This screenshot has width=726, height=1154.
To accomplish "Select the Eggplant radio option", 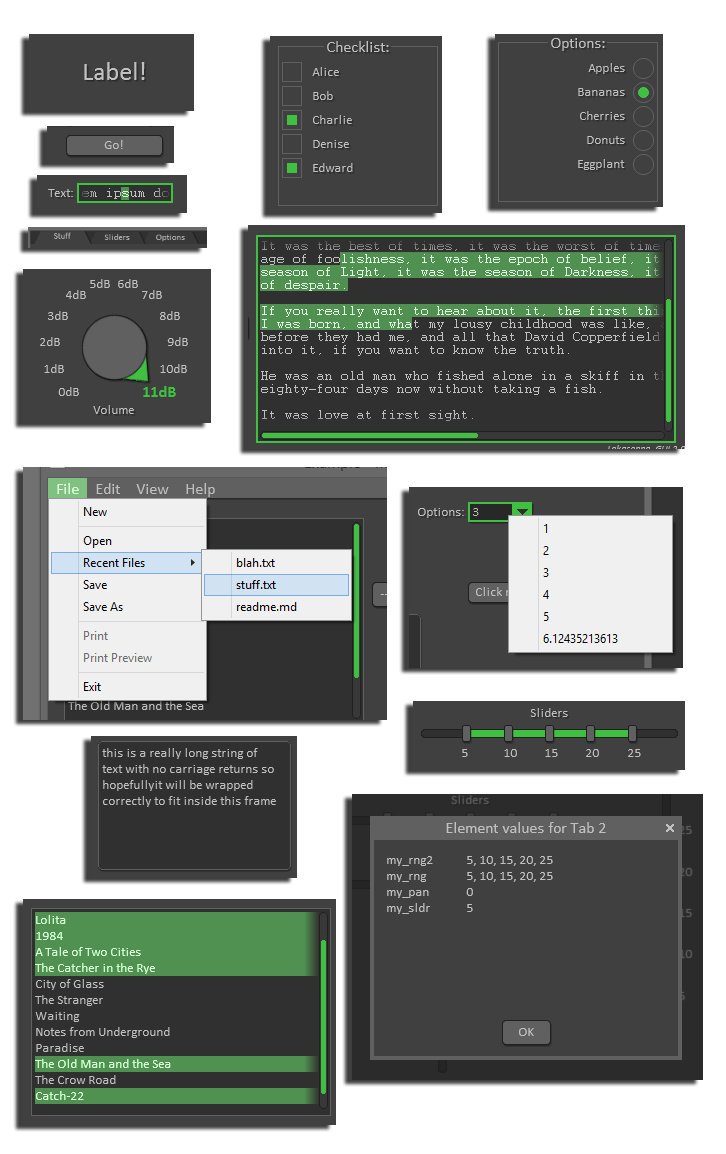I will coord(643,163).
